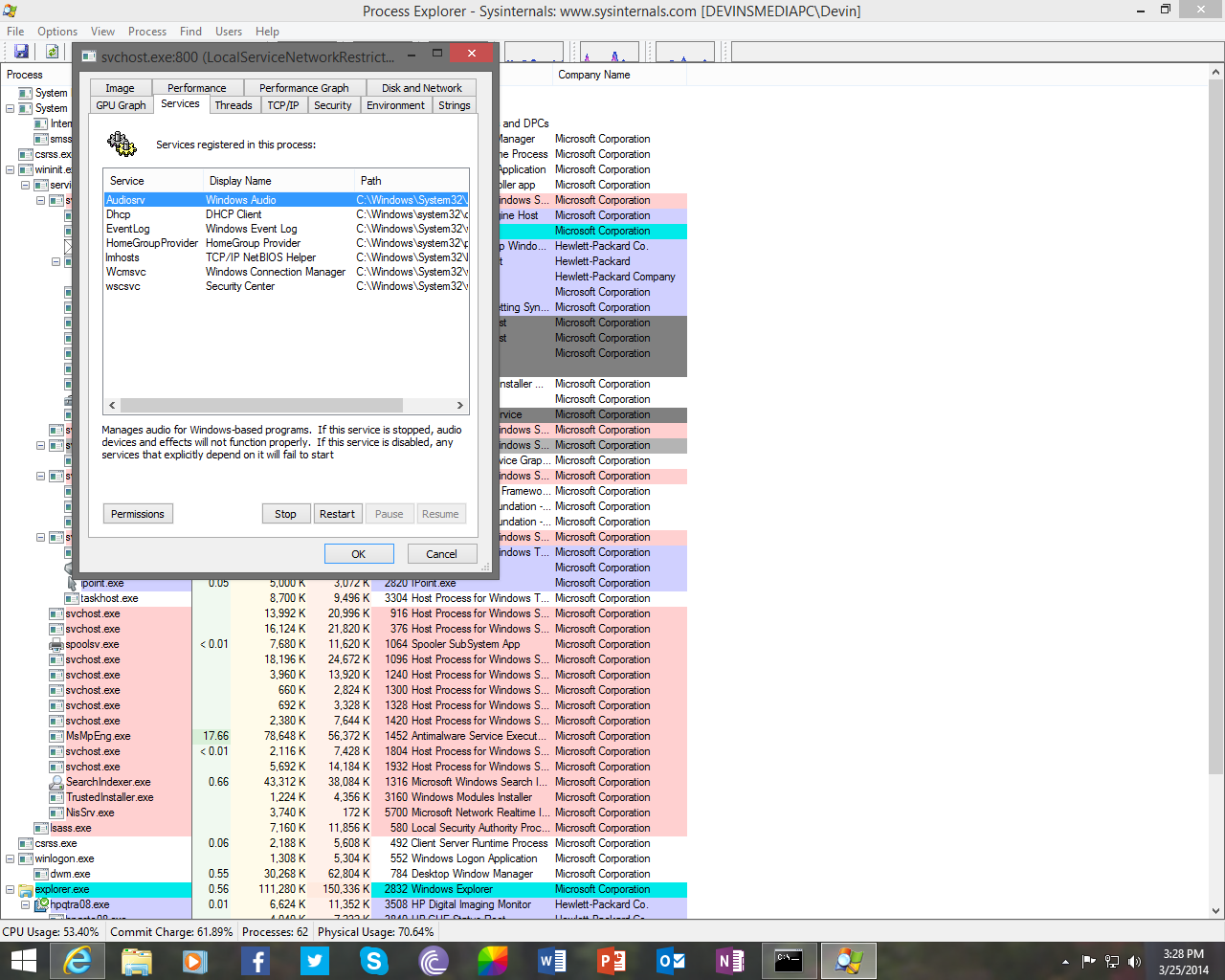
Task: Click the volume speaker tray icon
Action: pos(1134,961)
